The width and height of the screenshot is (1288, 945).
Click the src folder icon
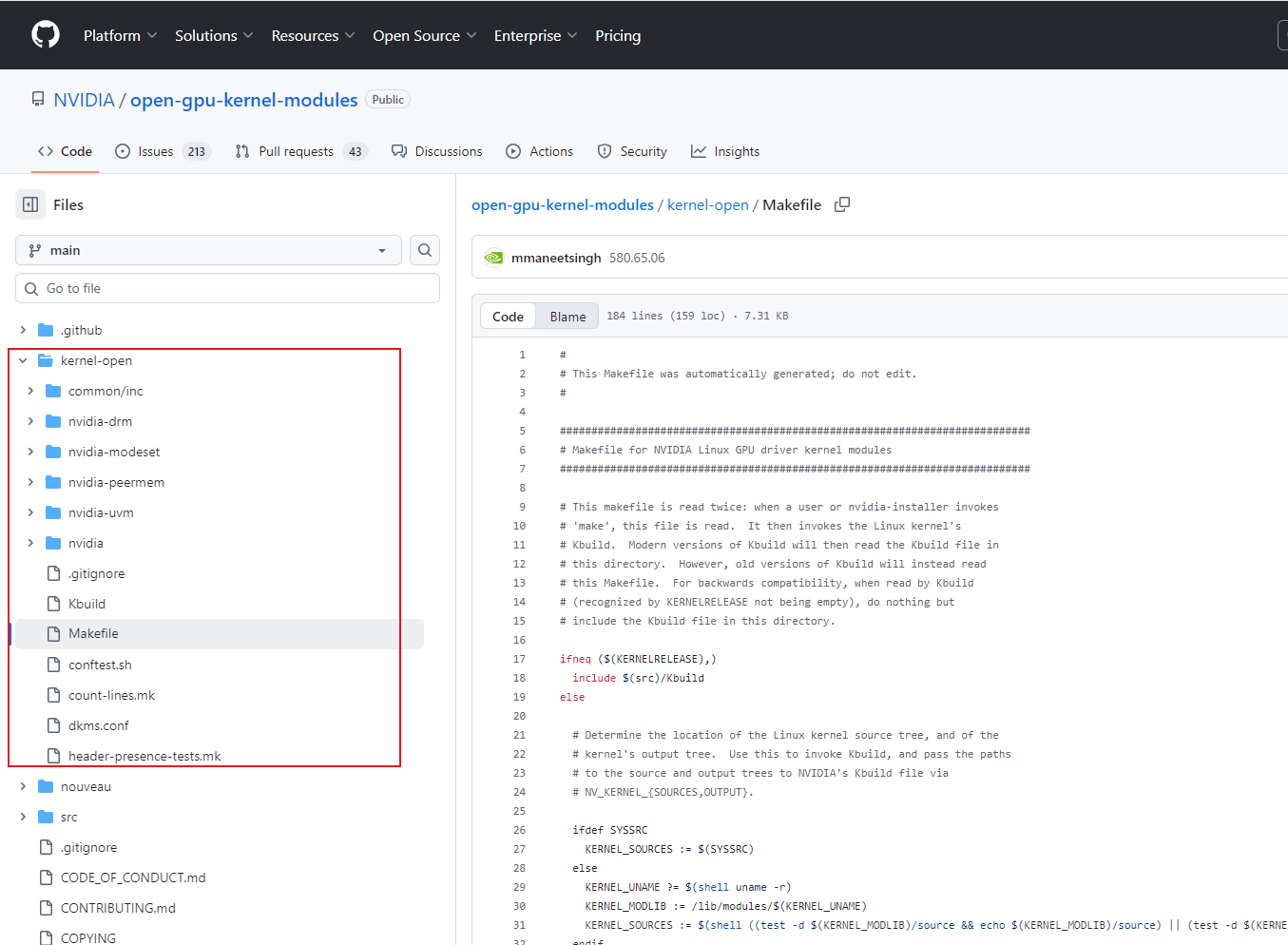point(46,817)
